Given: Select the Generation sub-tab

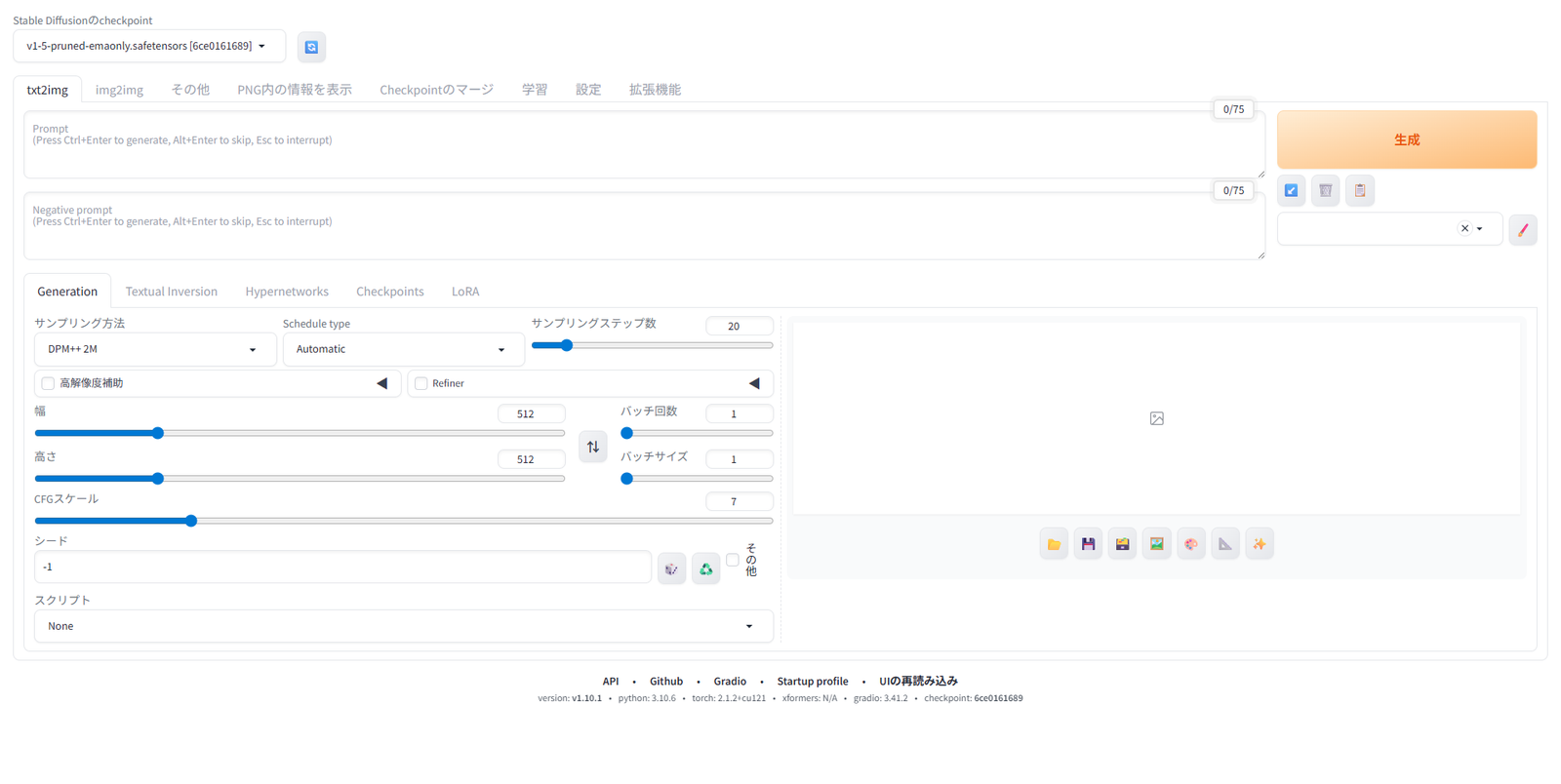Looking at the screenshot, I should point(67,292).
